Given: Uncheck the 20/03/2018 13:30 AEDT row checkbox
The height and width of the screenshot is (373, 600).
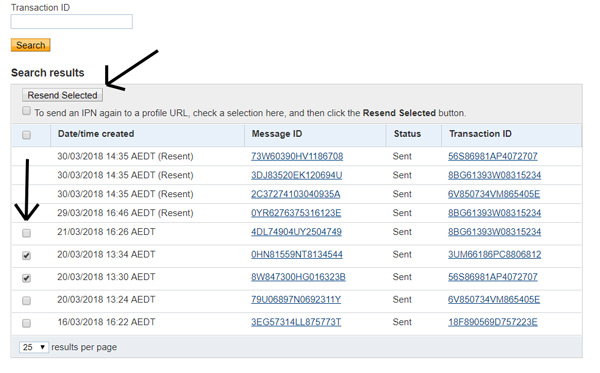Looking at the screenshot, I should [x=26, y=278].
